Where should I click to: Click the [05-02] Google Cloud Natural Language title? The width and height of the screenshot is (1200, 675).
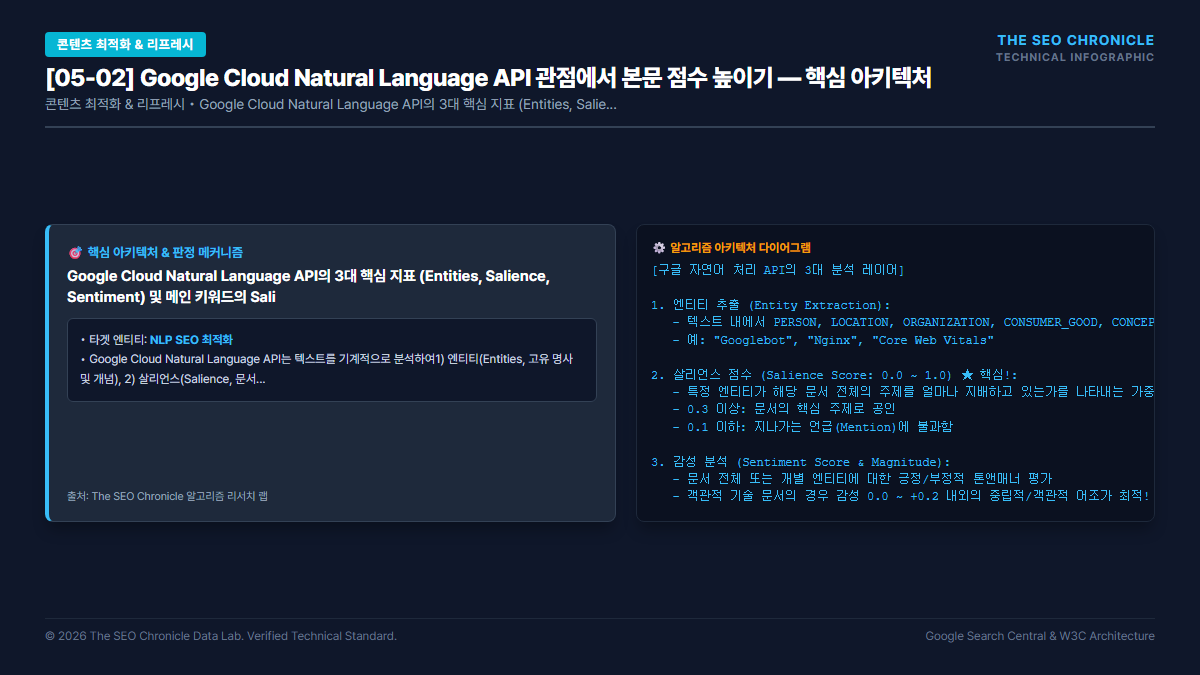(488, 78)
